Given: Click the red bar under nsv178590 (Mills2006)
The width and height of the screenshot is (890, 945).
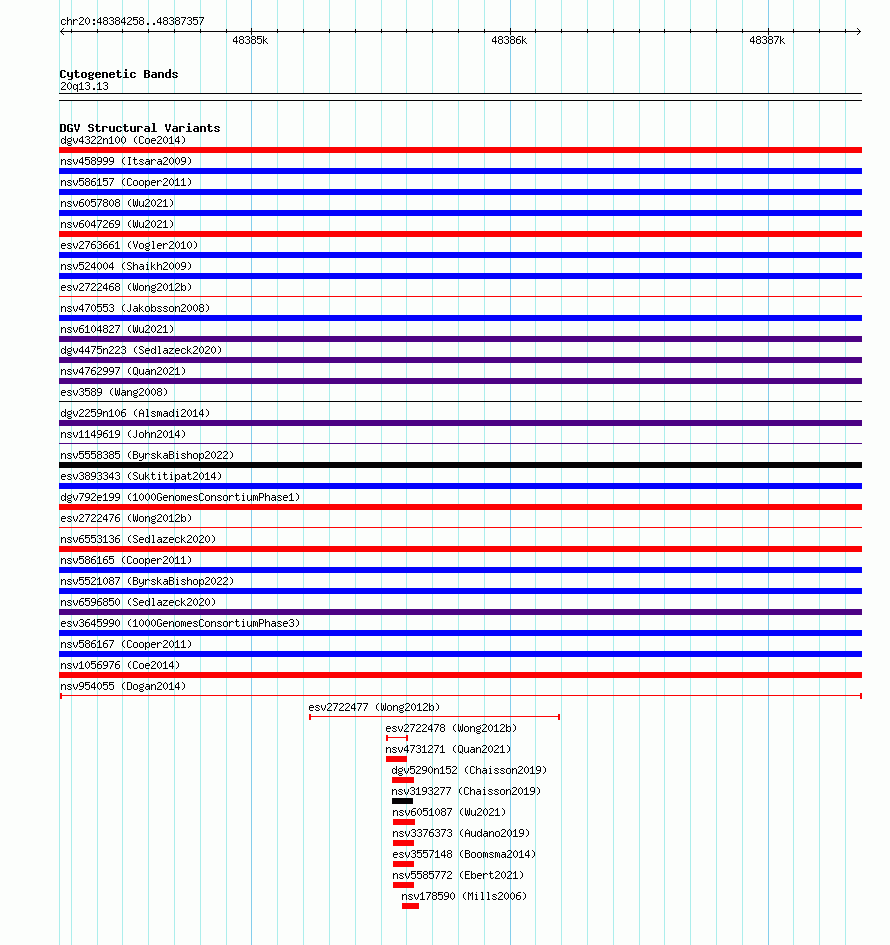Looking at the screenshot, I should (410, 906).
